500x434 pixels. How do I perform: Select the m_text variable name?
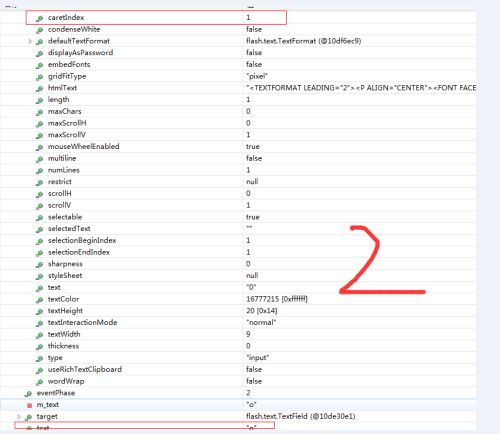[48, 405]
